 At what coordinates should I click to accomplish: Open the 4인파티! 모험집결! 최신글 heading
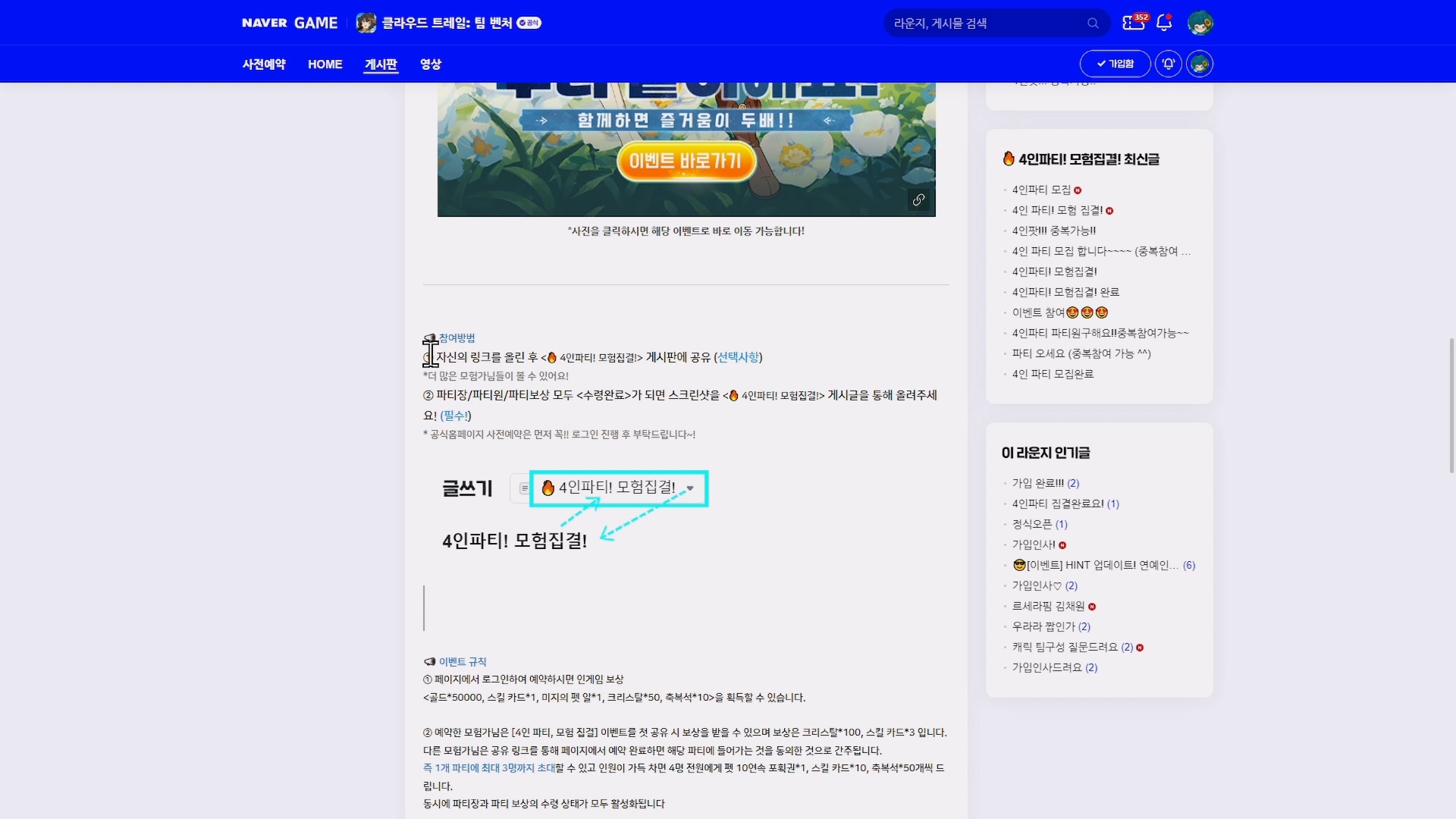pos(1081,159)
